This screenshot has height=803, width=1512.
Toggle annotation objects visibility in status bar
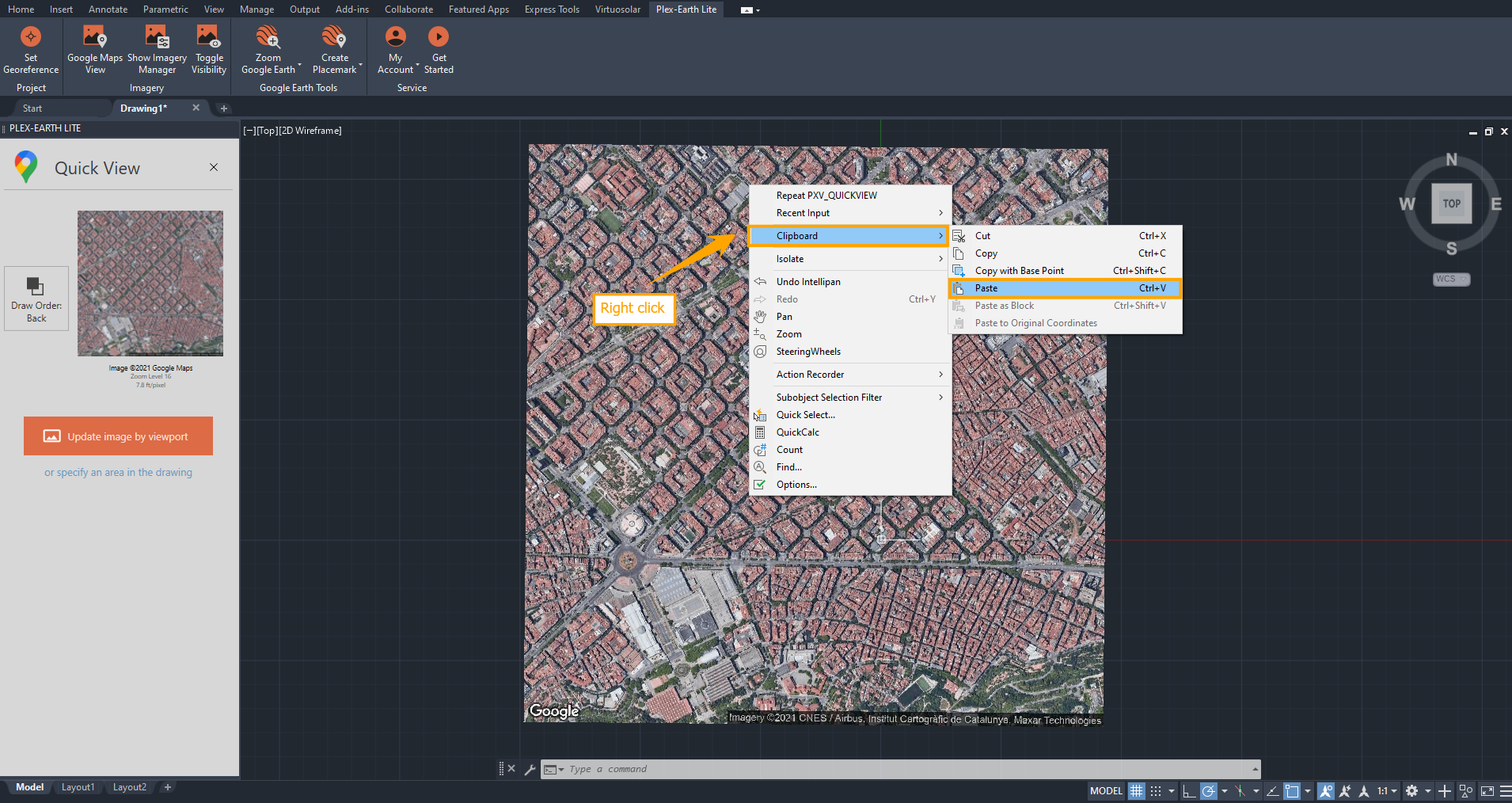tap(1326, 790)
